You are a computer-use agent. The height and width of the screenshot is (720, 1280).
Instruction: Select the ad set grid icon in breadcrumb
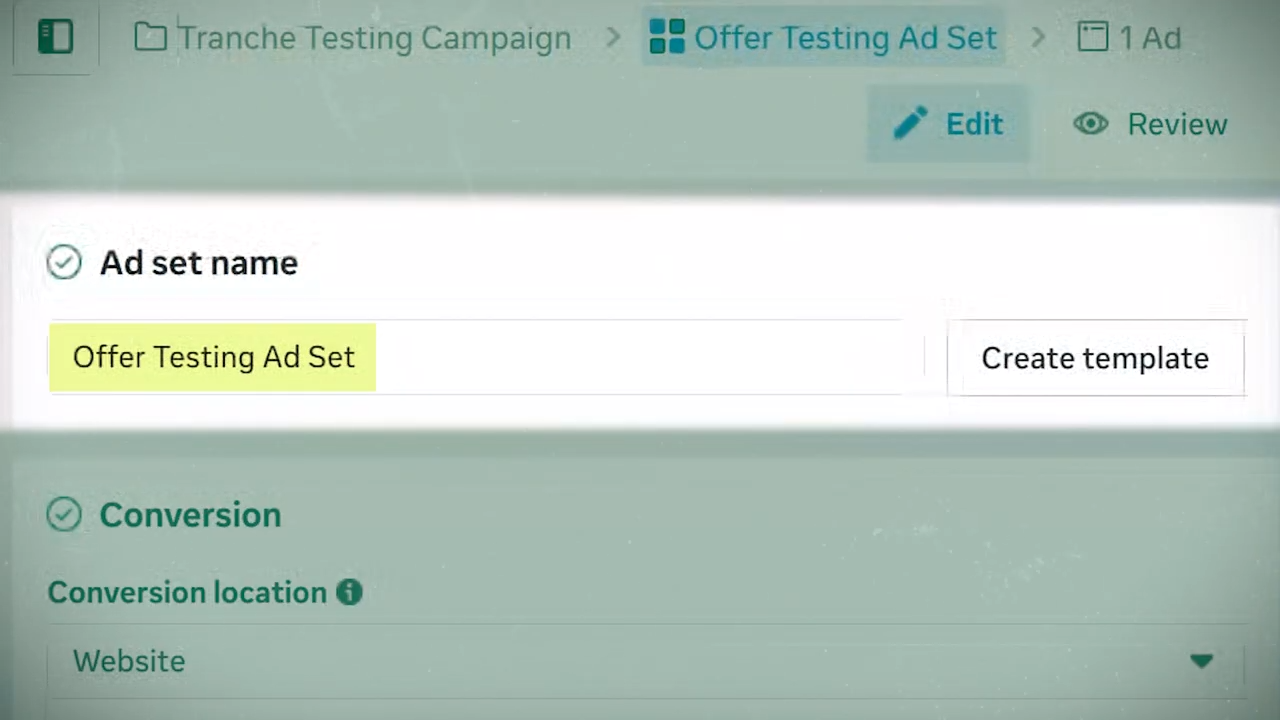click(x=667, y=37)
